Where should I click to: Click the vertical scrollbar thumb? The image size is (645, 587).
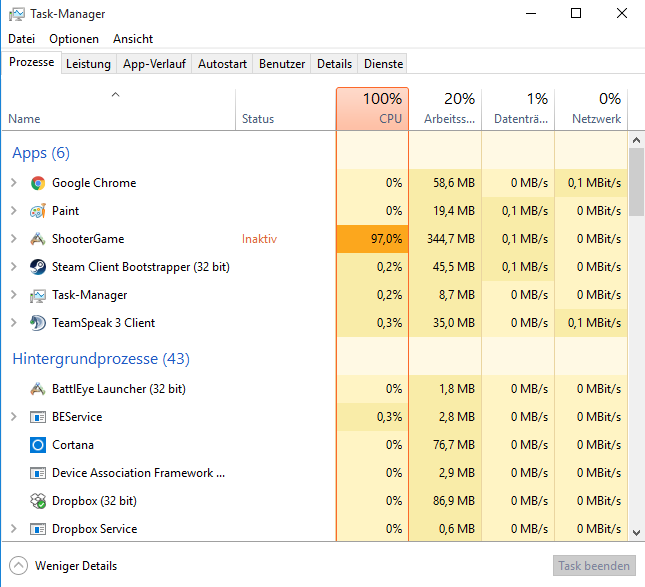click(x=636, y=182)
